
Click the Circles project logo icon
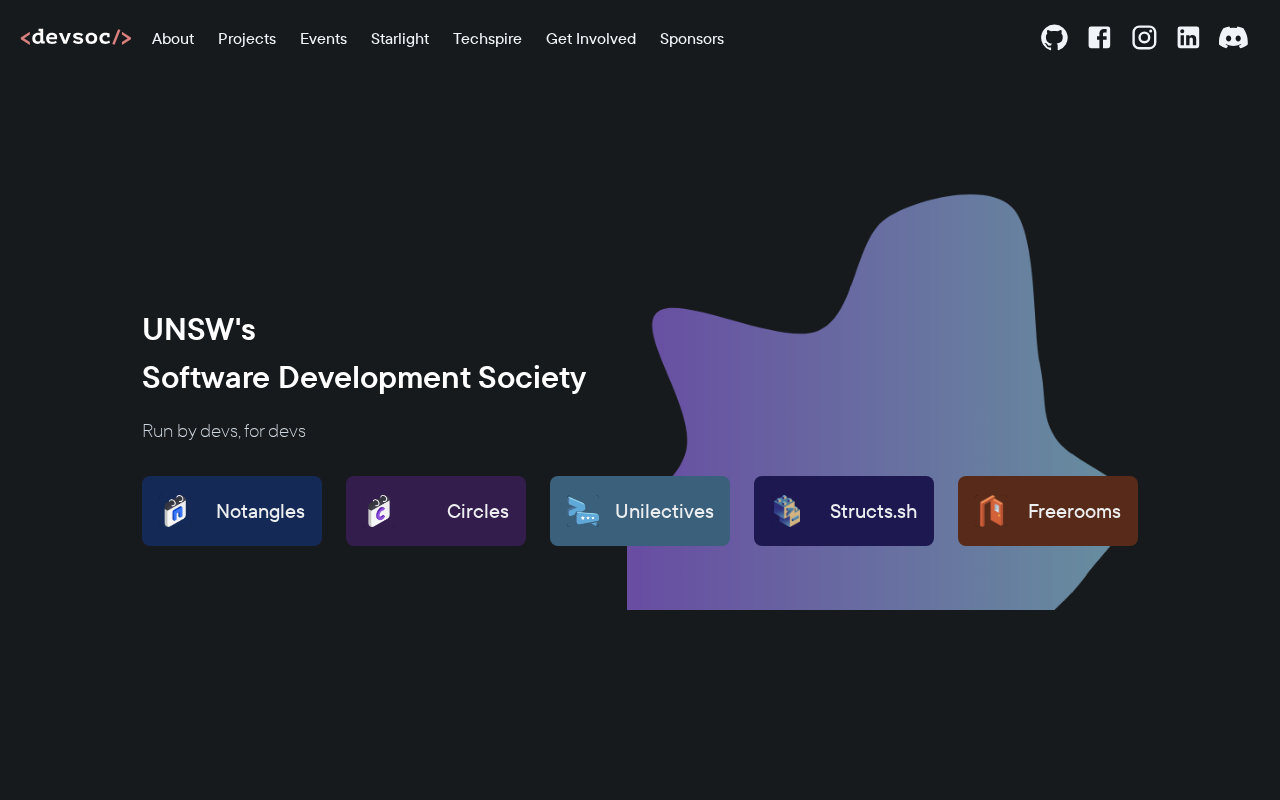(379, 511)
